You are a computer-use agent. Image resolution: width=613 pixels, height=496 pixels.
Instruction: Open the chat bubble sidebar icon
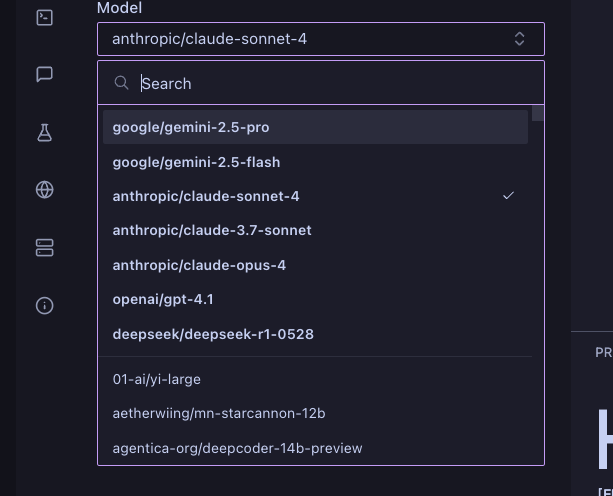pyautogui.click(x=44, y=74)
